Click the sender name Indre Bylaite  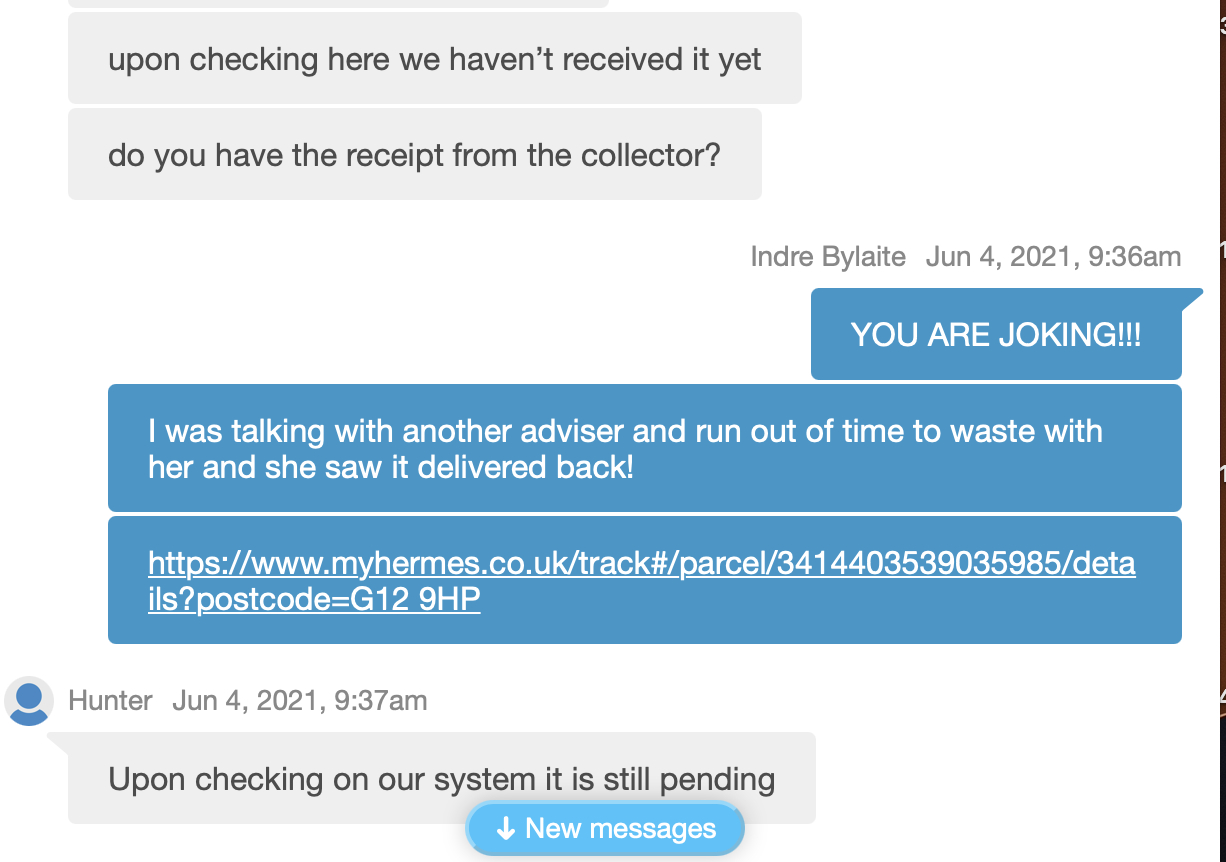click(827, 256)
